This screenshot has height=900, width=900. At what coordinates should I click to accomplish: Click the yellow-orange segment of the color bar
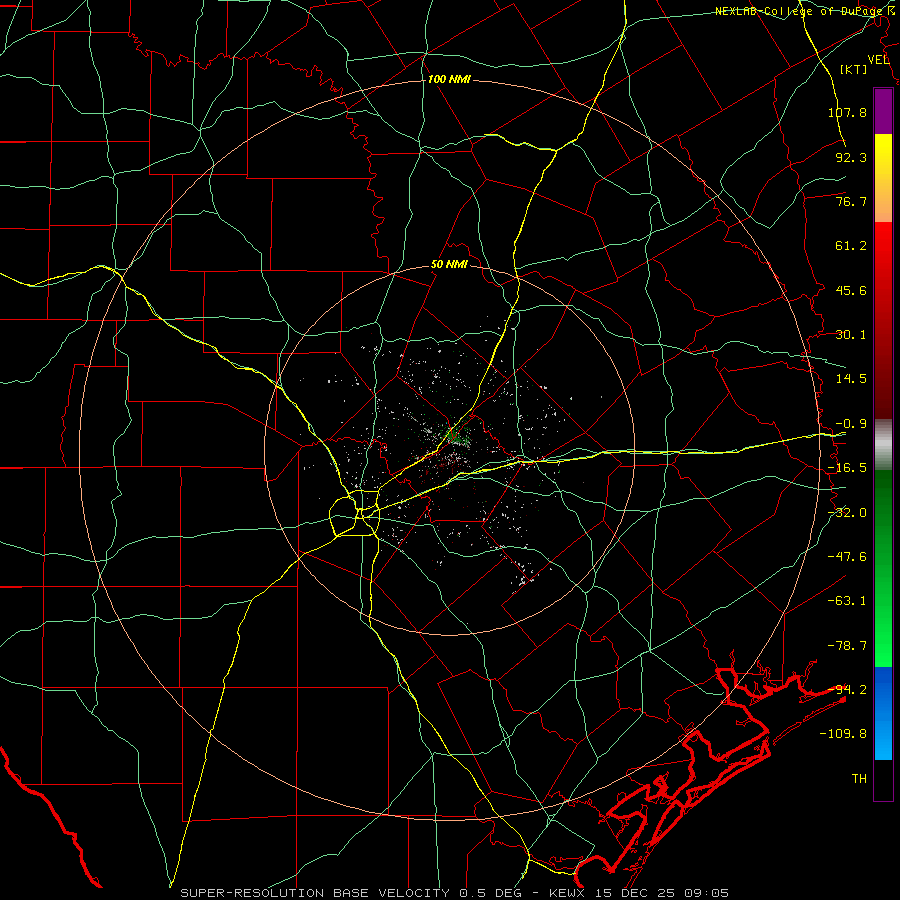coord(883,178)
